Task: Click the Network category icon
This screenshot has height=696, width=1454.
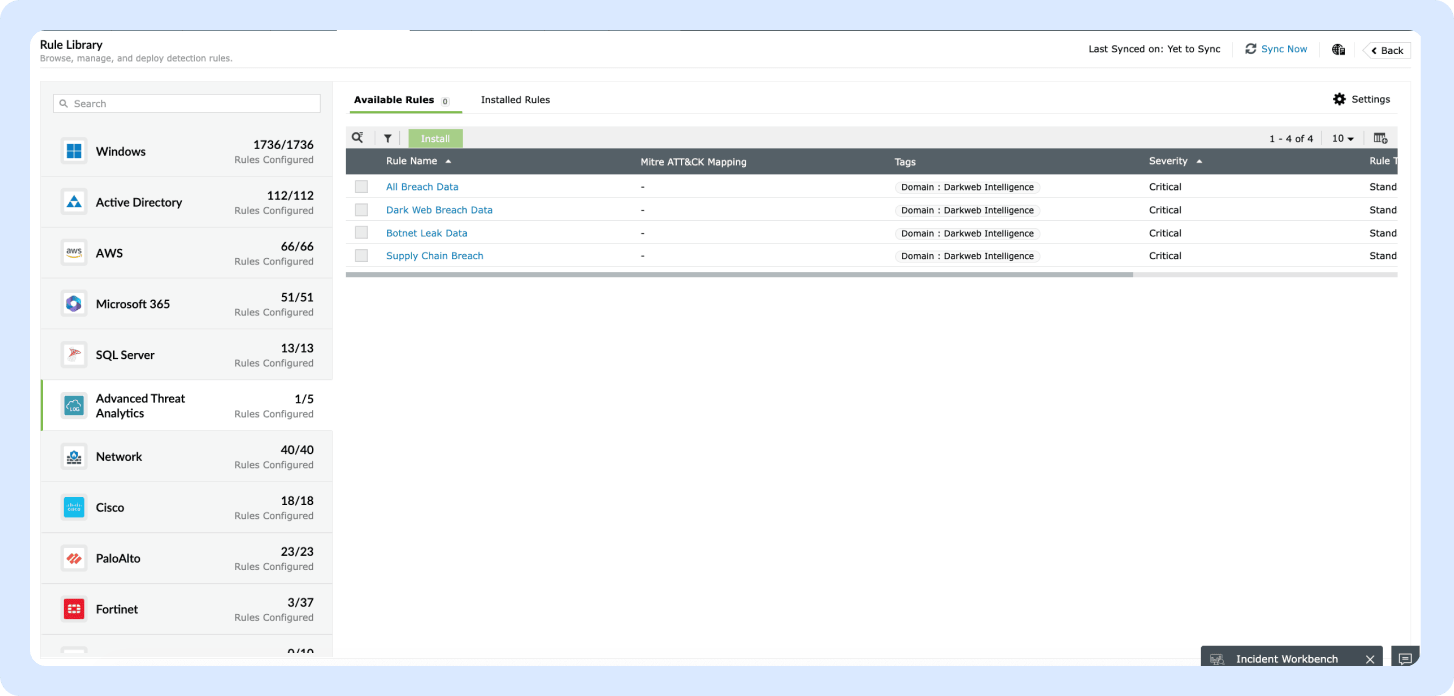Action: pos(74,457)
